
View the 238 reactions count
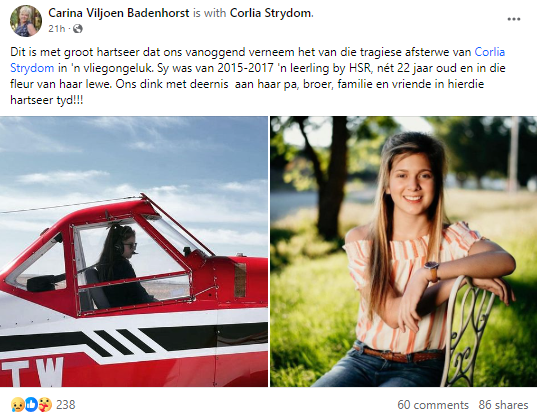coord(65,405)
